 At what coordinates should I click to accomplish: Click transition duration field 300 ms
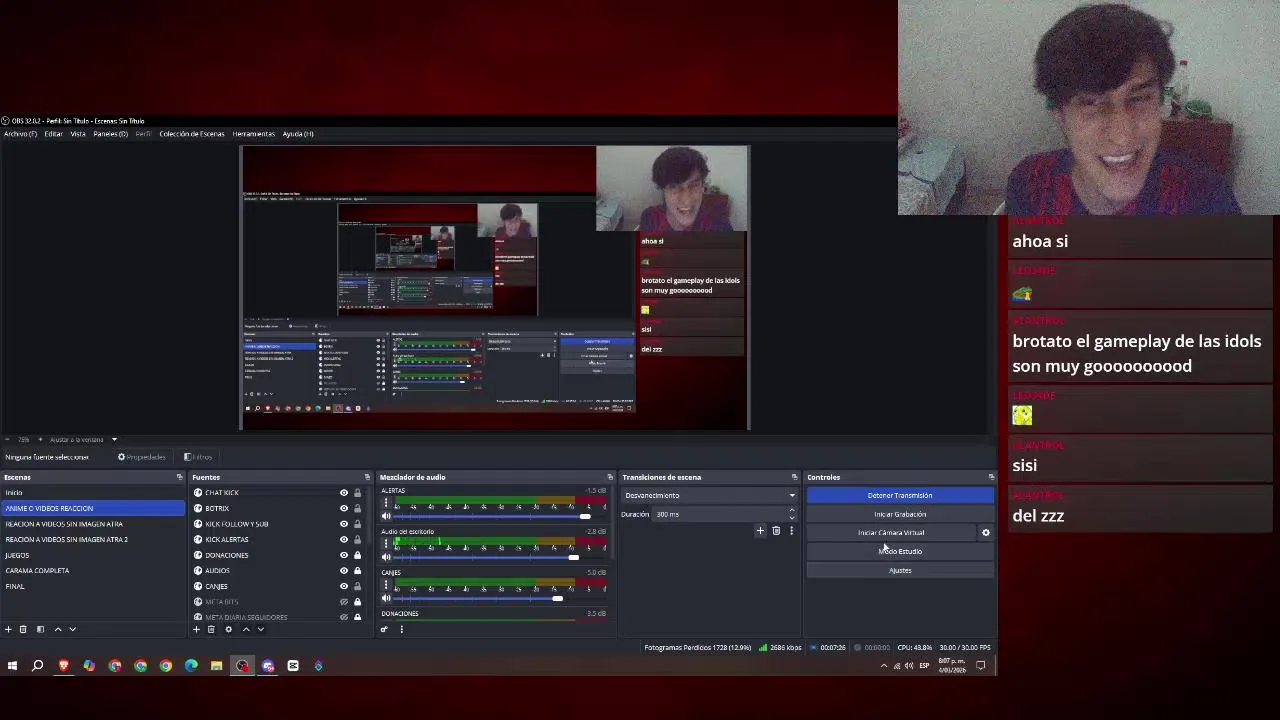(720, 514)
